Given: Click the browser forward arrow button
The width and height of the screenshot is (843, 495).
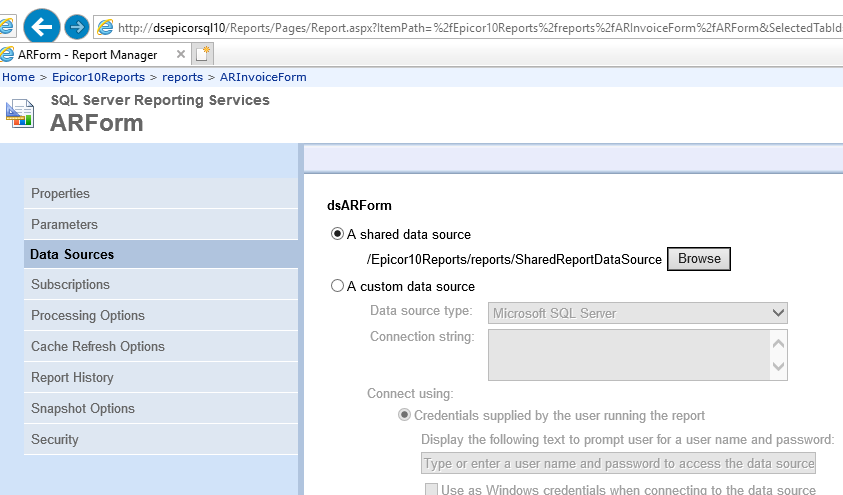Looking at the screenshot, I should (x=77, y=26).
